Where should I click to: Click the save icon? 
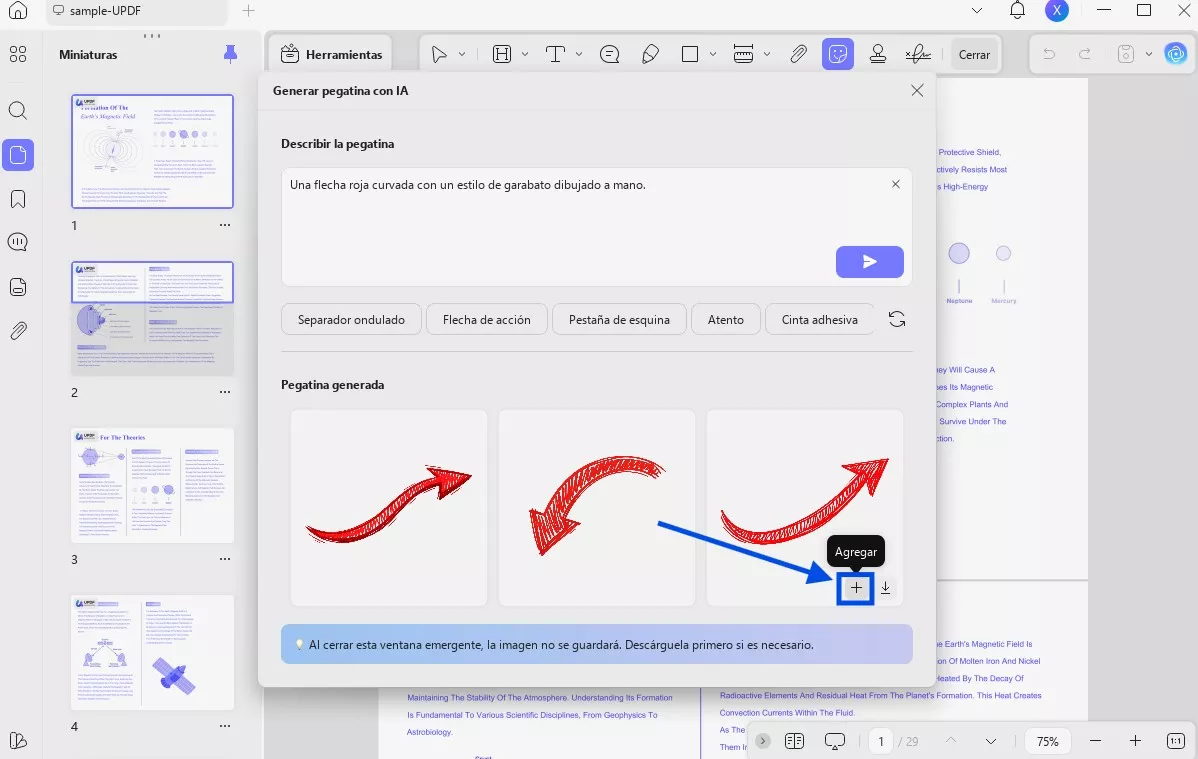point(1125,54)
